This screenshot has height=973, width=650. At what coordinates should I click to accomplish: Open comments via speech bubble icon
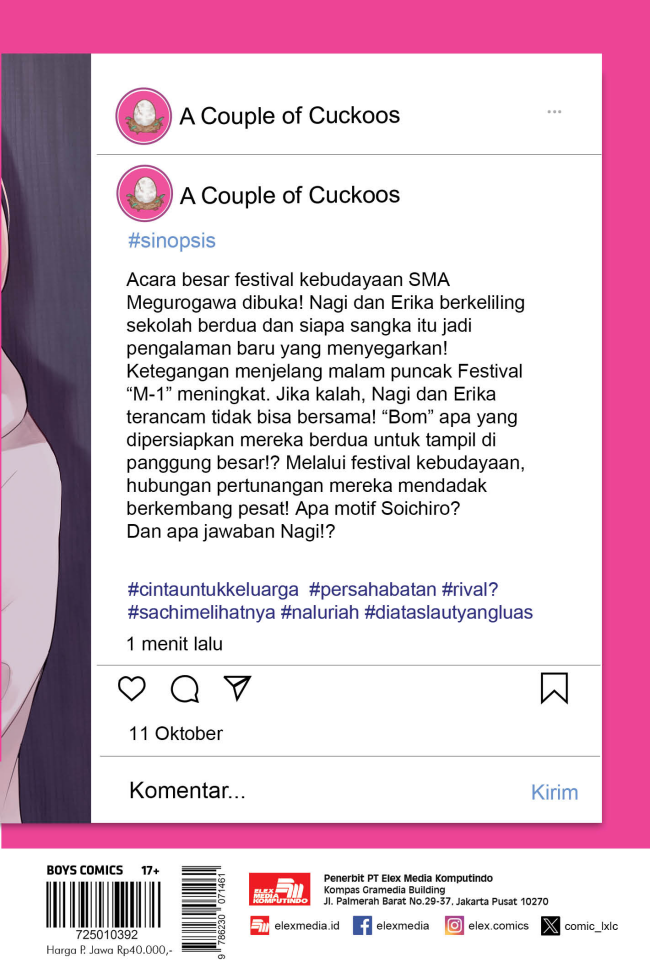tap(185, 689)
